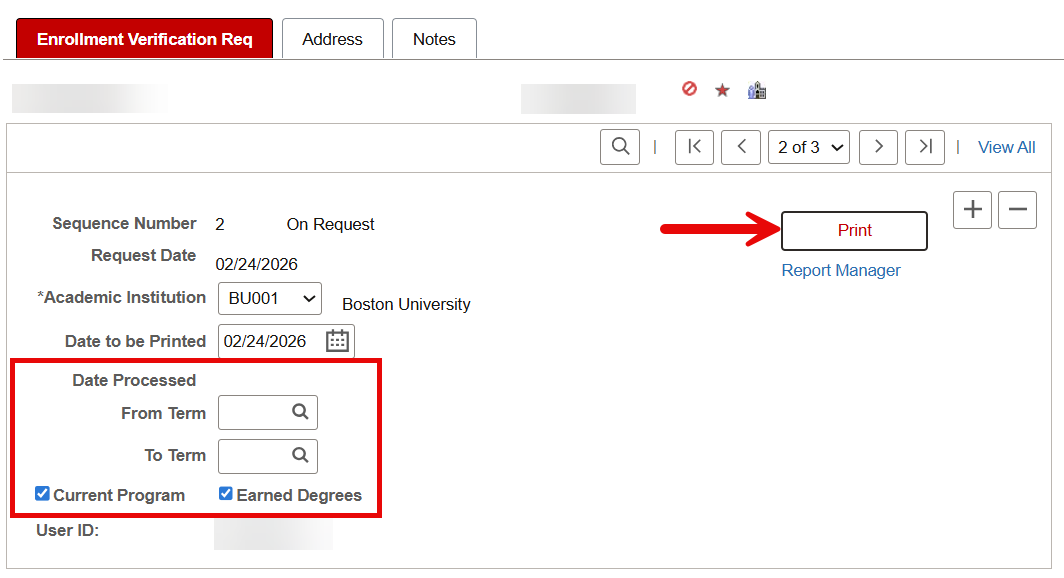Open the Report Manager link
This screenshot has width=1064, height=578.
(841, 270)
